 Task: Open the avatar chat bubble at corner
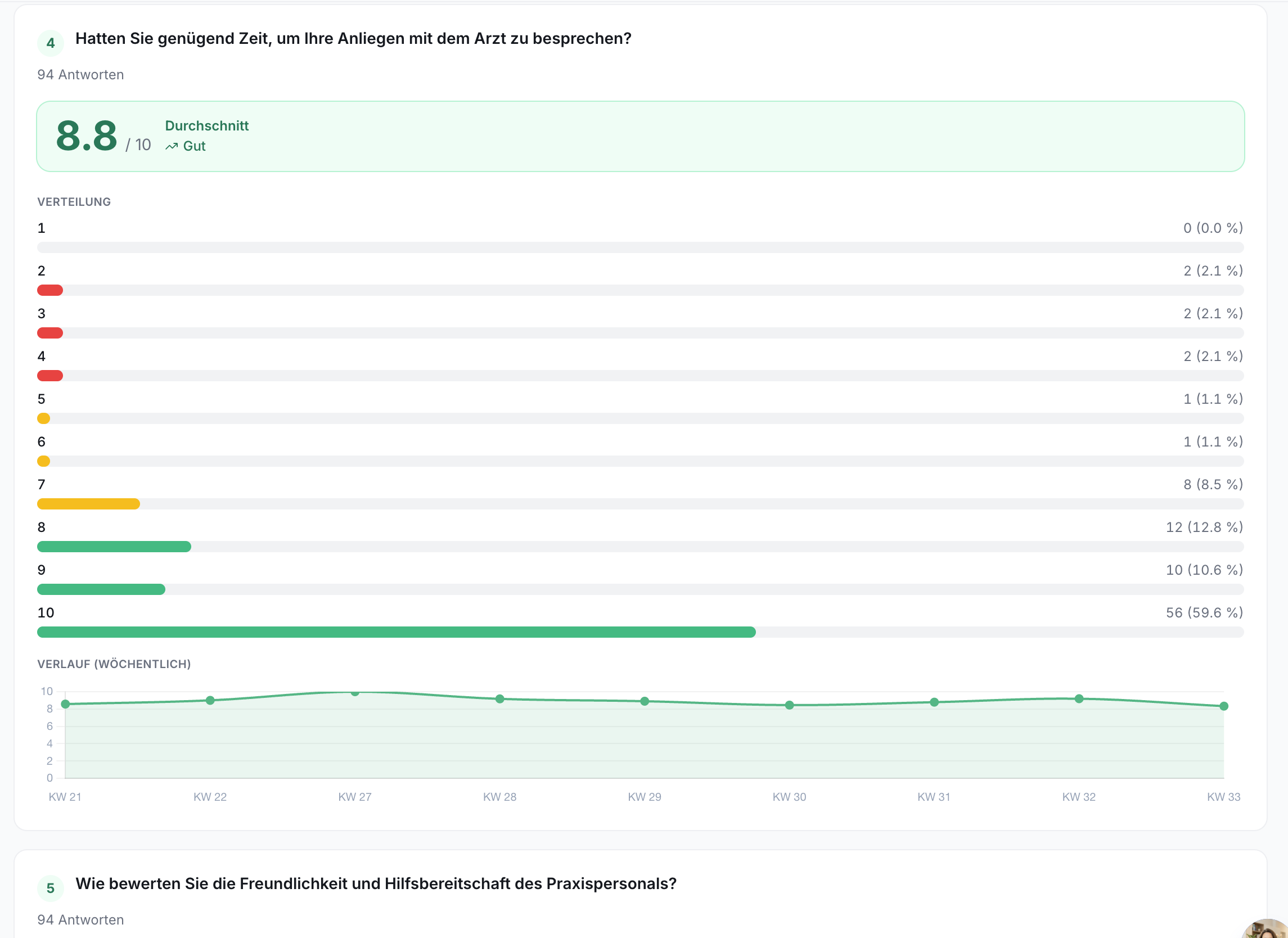pos(1266,930)
